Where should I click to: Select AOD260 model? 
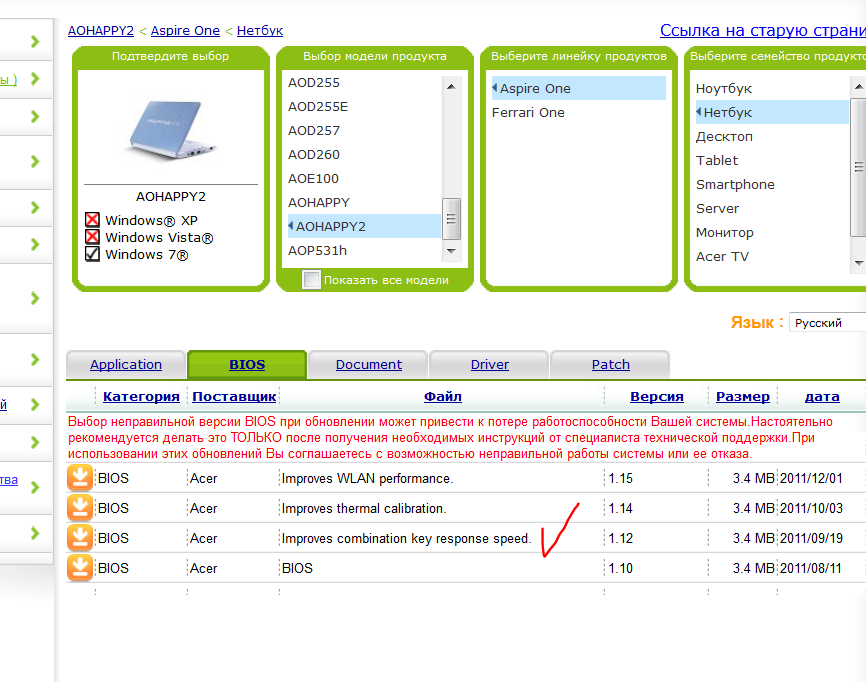[364, 155]
